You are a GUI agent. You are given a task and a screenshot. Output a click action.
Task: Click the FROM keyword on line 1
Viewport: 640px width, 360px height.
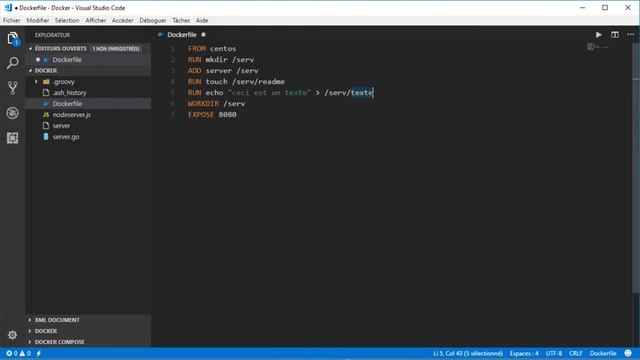pyautogui.click(x=197, y=49)
